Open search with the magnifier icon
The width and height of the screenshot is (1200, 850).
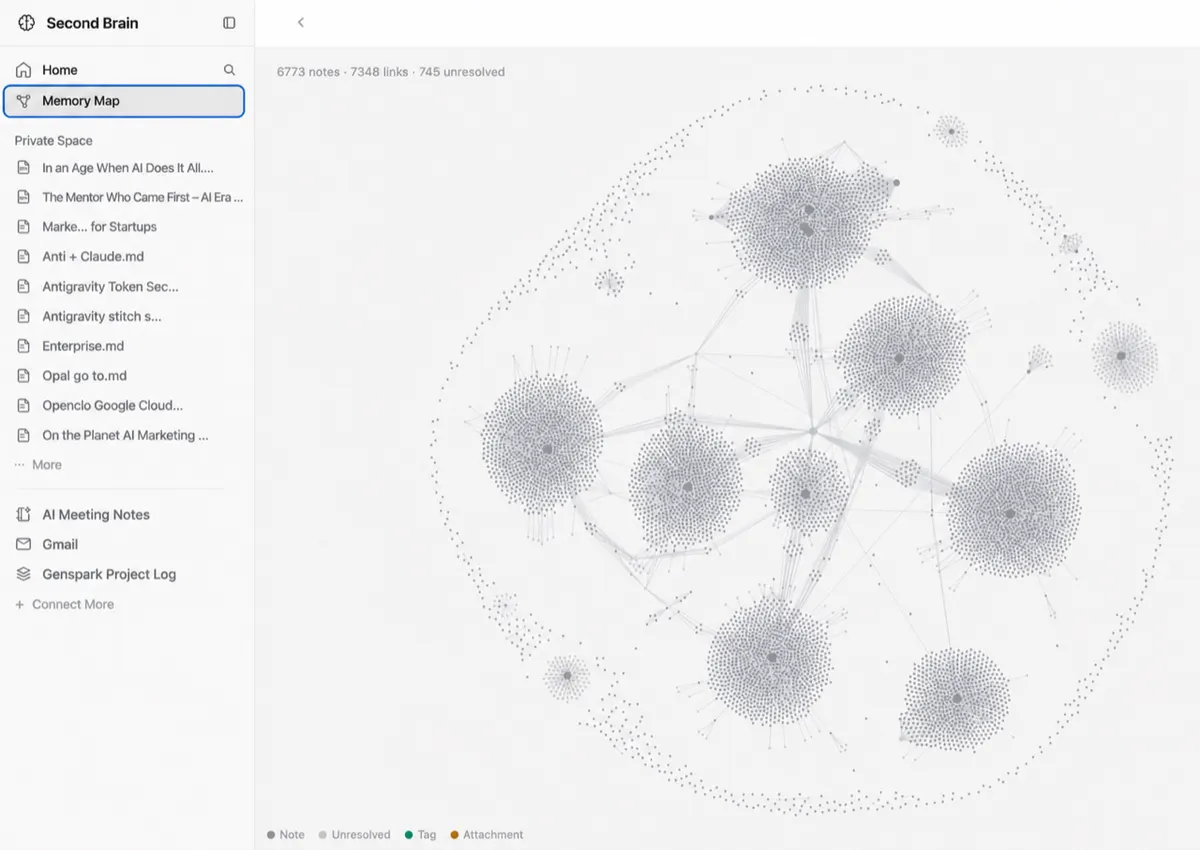(229, 70)
